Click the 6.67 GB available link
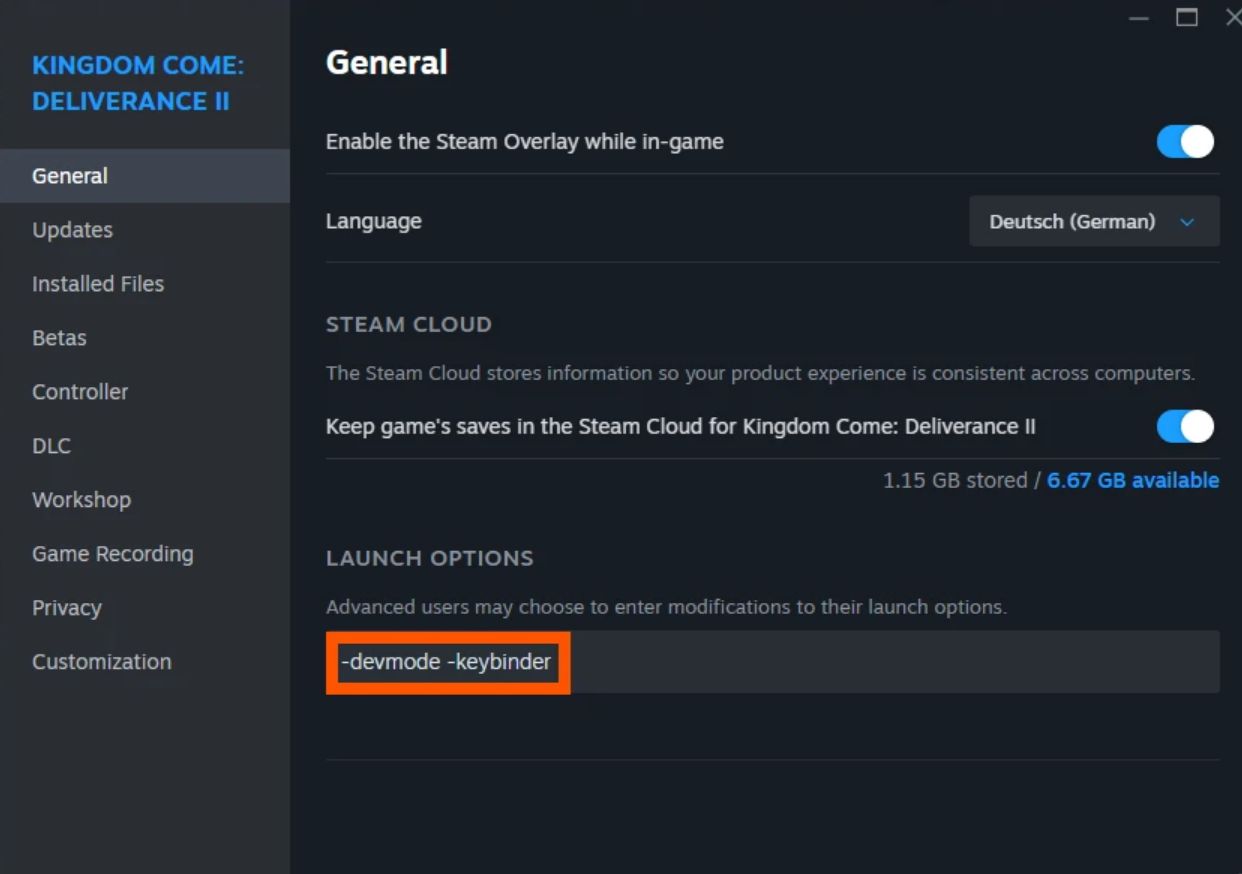Screen dimensions: 1242x874 coord(1133,481)
